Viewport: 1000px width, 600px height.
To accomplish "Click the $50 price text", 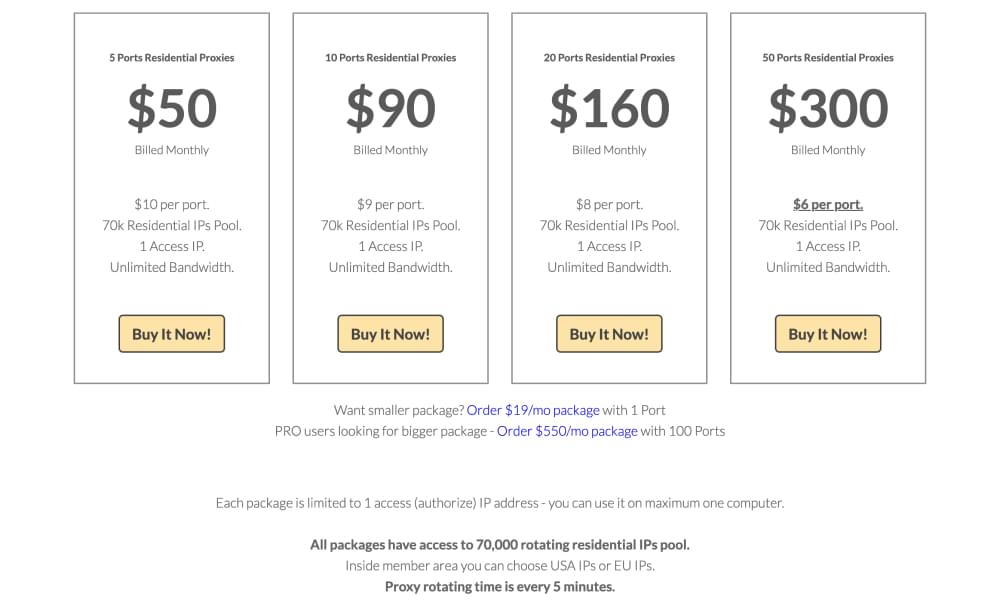I will point(171,106).
